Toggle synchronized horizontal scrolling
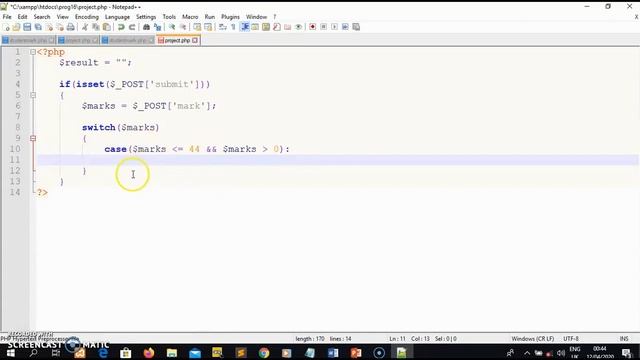Screen dimensions: 640x360 [x=208, y=27]
